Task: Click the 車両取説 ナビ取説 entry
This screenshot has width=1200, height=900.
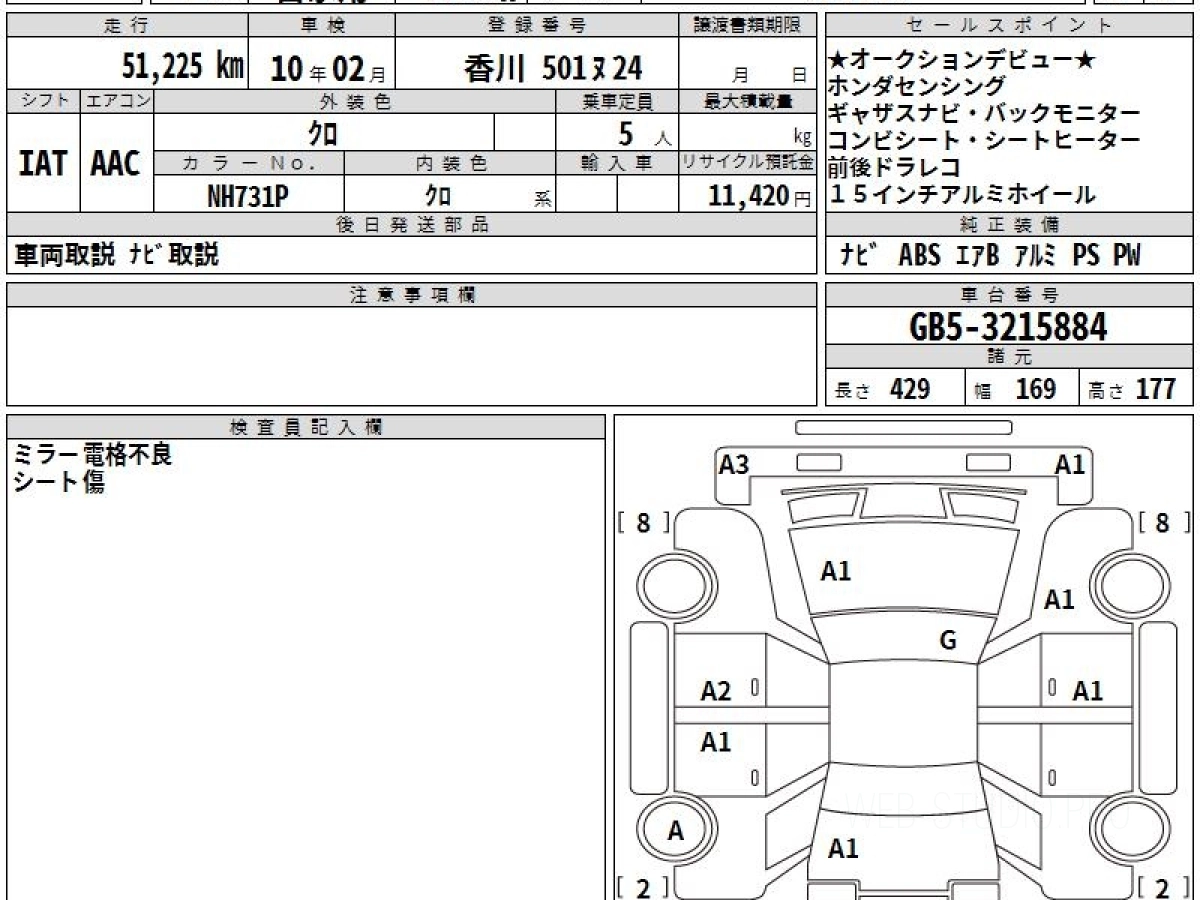Action: coord(115,255)
